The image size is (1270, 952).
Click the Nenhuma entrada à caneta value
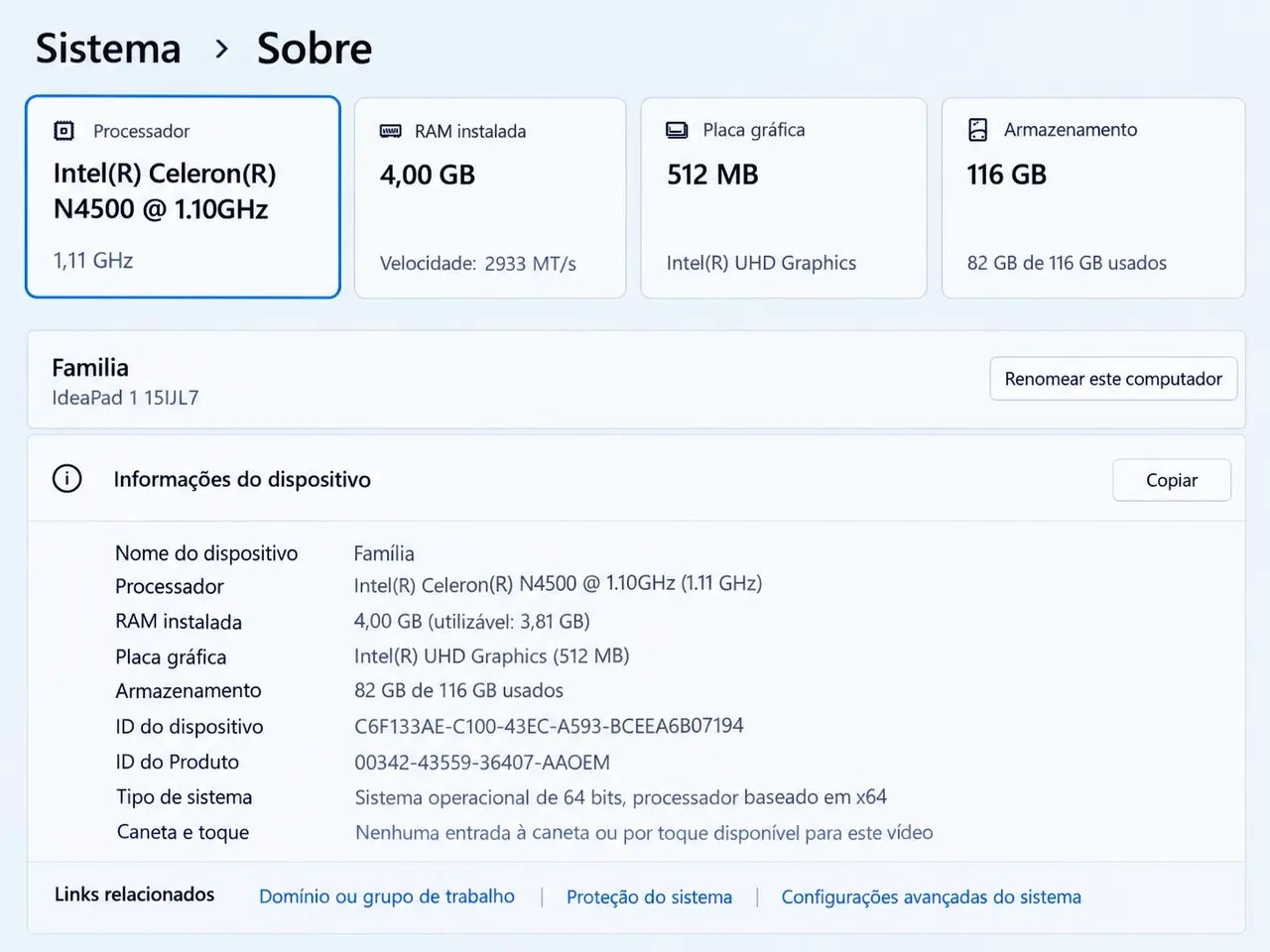click(x=644, y=833)
